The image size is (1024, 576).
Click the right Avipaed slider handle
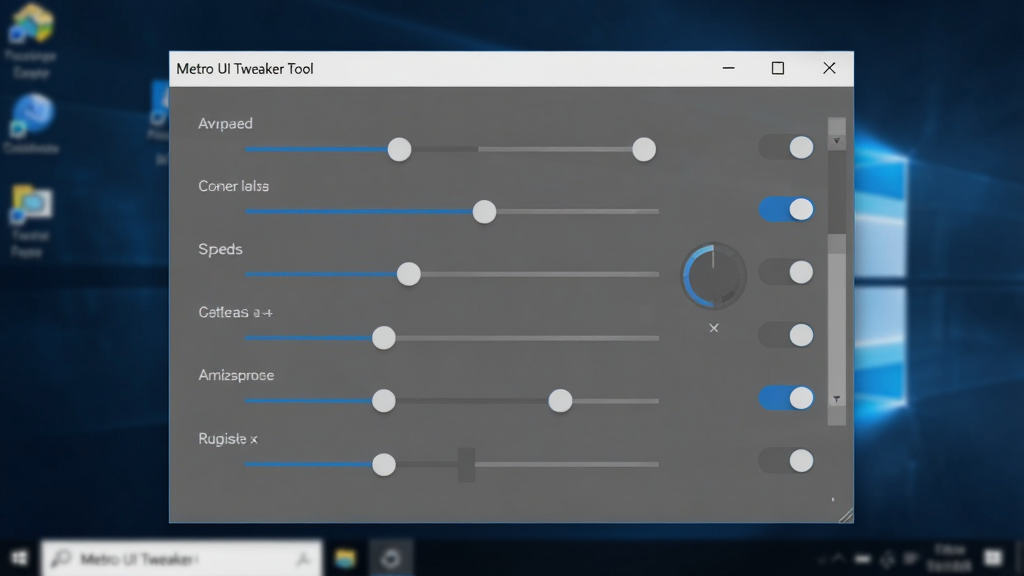point(644,150)
